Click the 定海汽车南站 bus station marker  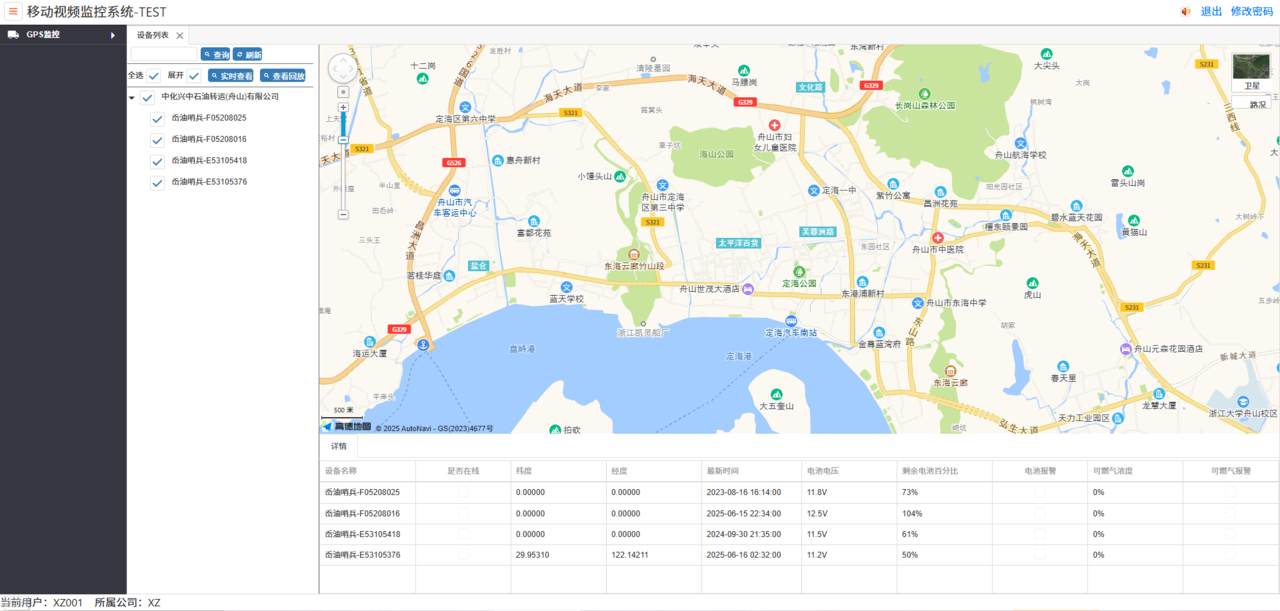791,321
